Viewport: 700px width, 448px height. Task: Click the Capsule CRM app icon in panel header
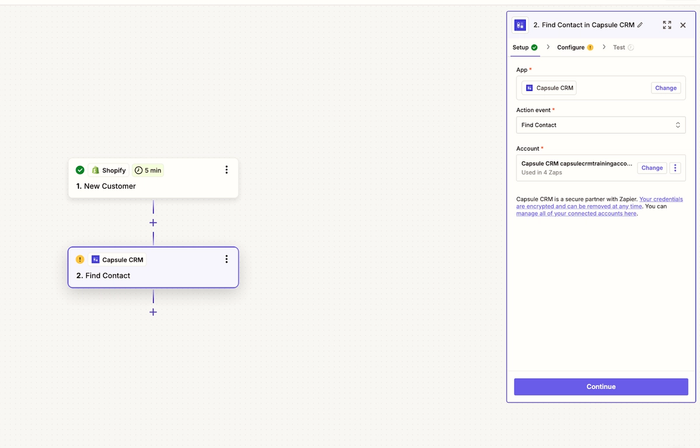[x=520, y=25]
